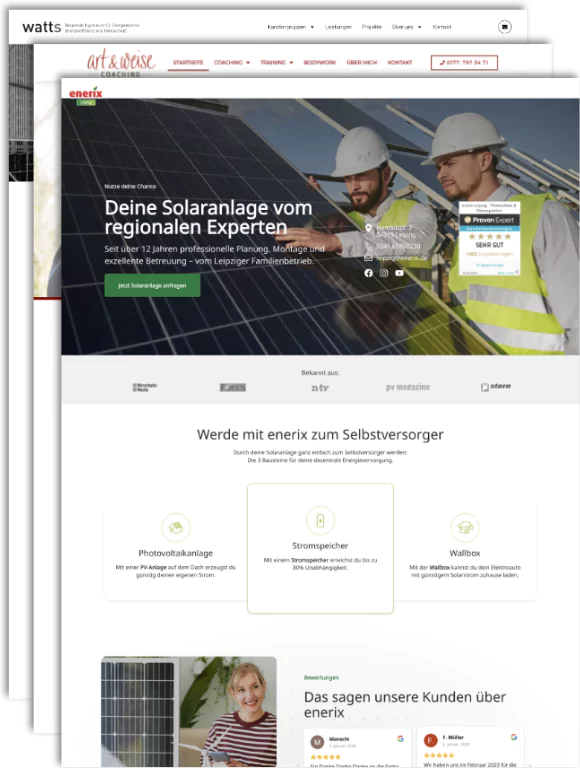Click the Photovoltaikanlage house icon
The height and width of the screenshot is (768, 580).
175,528
